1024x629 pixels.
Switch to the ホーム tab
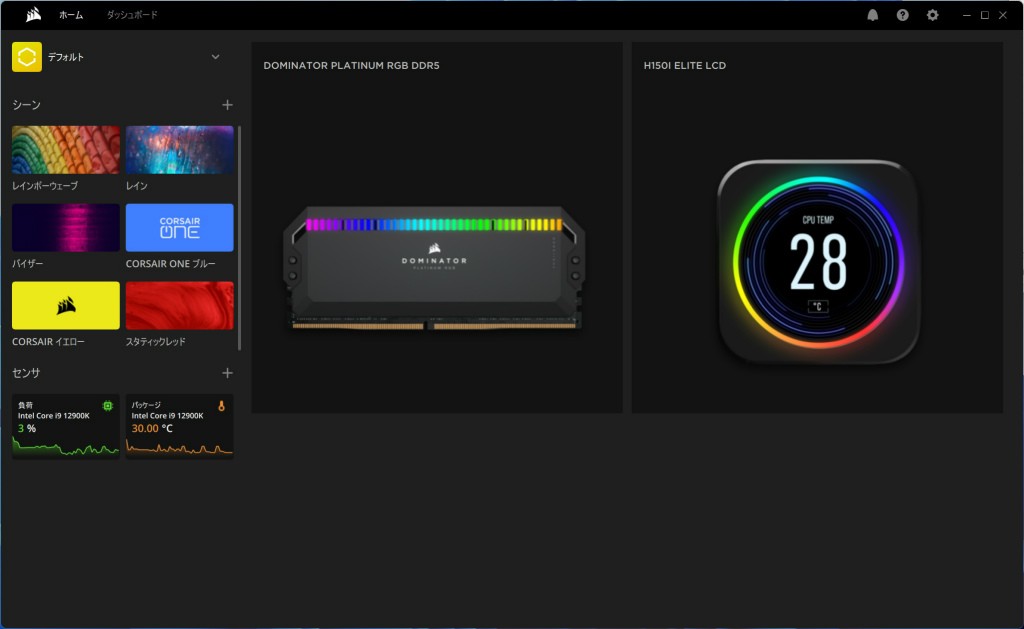(70, 15)
